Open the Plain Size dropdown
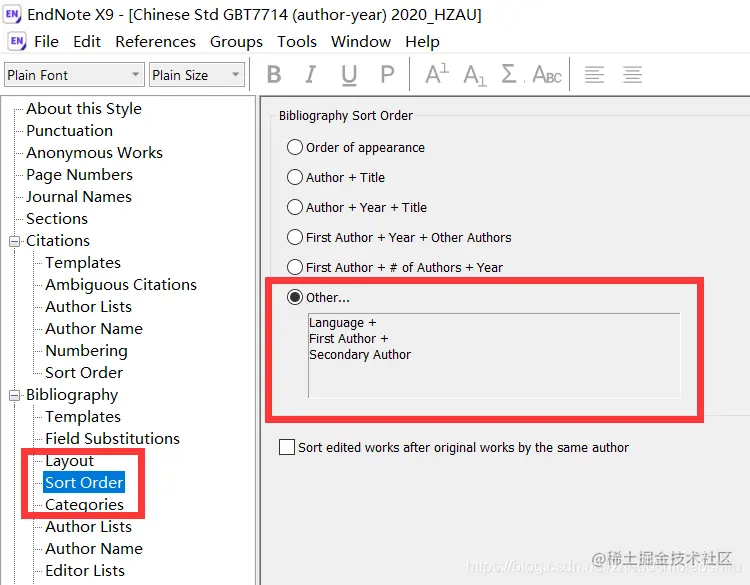750x585 pixels. 197,75
